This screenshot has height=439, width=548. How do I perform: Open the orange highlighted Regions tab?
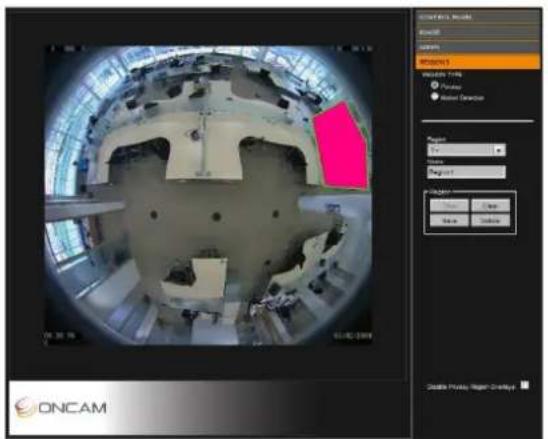click(478, 62)
